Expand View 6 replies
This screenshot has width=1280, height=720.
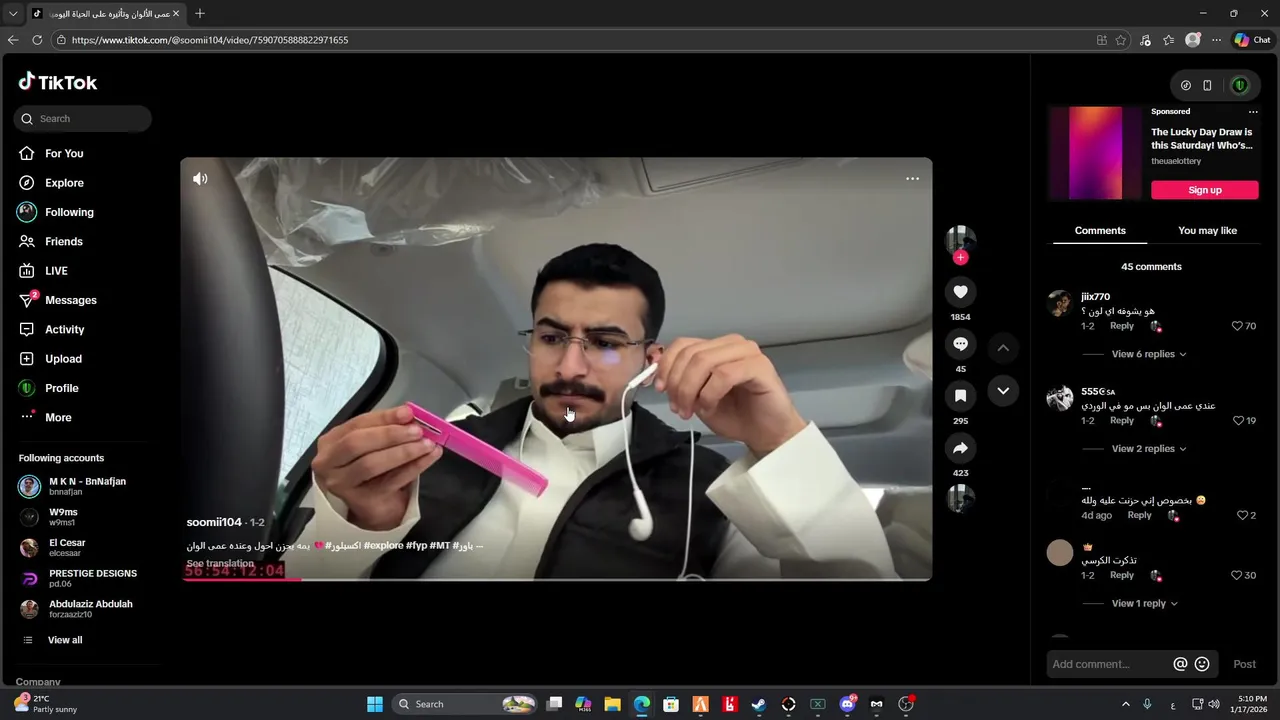[1149, 354]
